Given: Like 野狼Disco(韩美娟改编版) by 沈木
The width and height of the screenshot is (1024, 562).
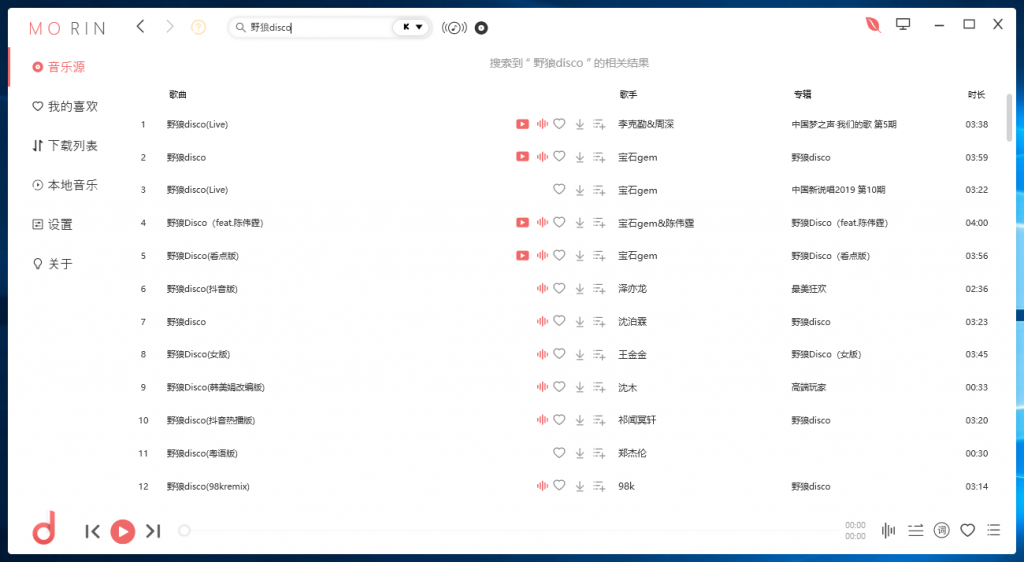Looking at the screenshot, I should (559, 386).
